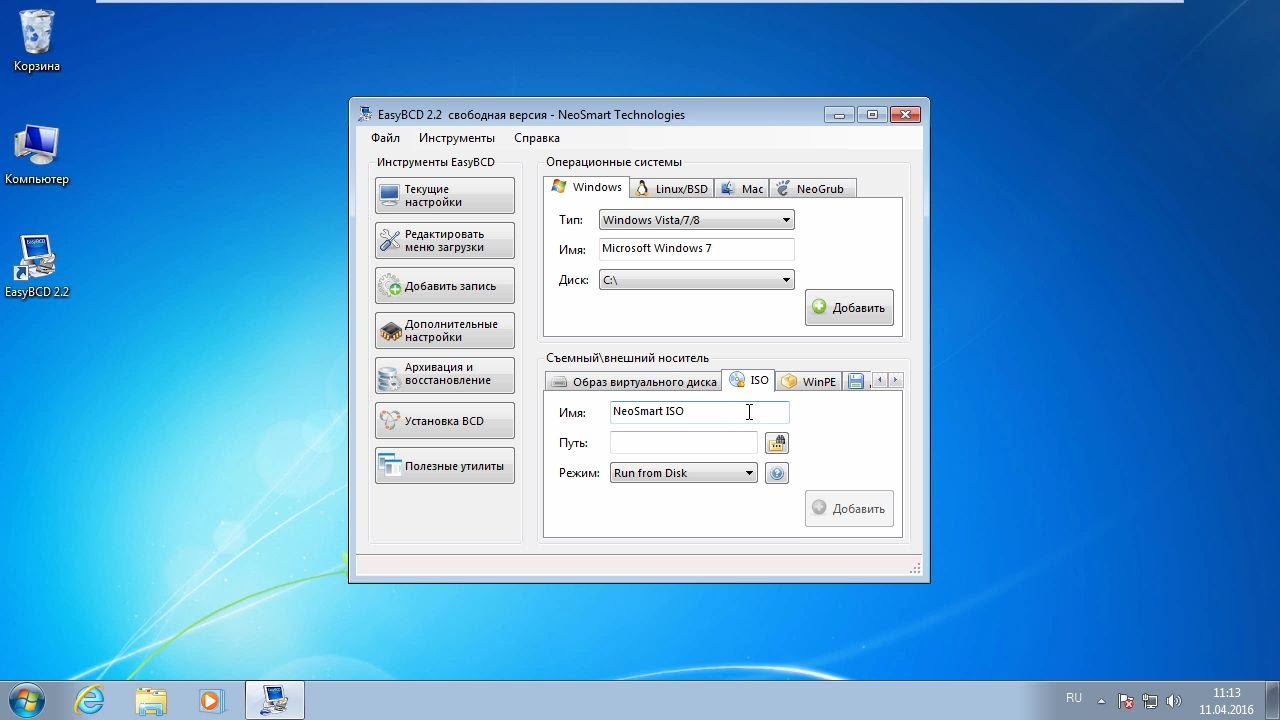The image size is (1280, 720).
Task: Open the Текущие настройки view
Action: pyautogui.click(x=445, y=196)
